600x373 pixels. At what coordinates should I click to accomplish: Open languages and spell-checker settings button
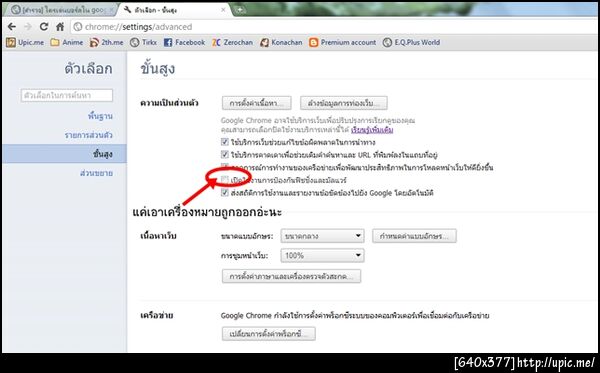click(291, 276)
